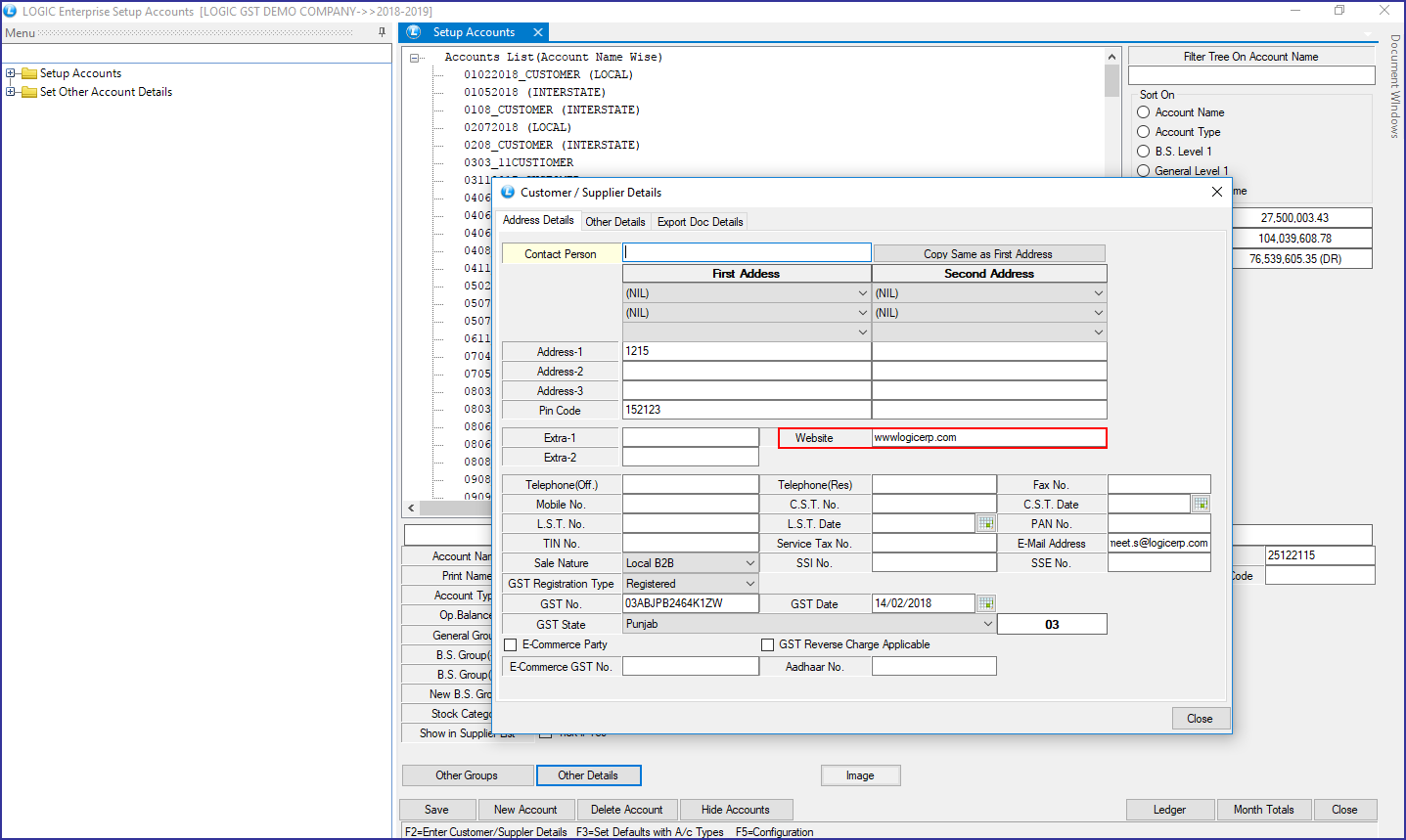Save the account

437,810
